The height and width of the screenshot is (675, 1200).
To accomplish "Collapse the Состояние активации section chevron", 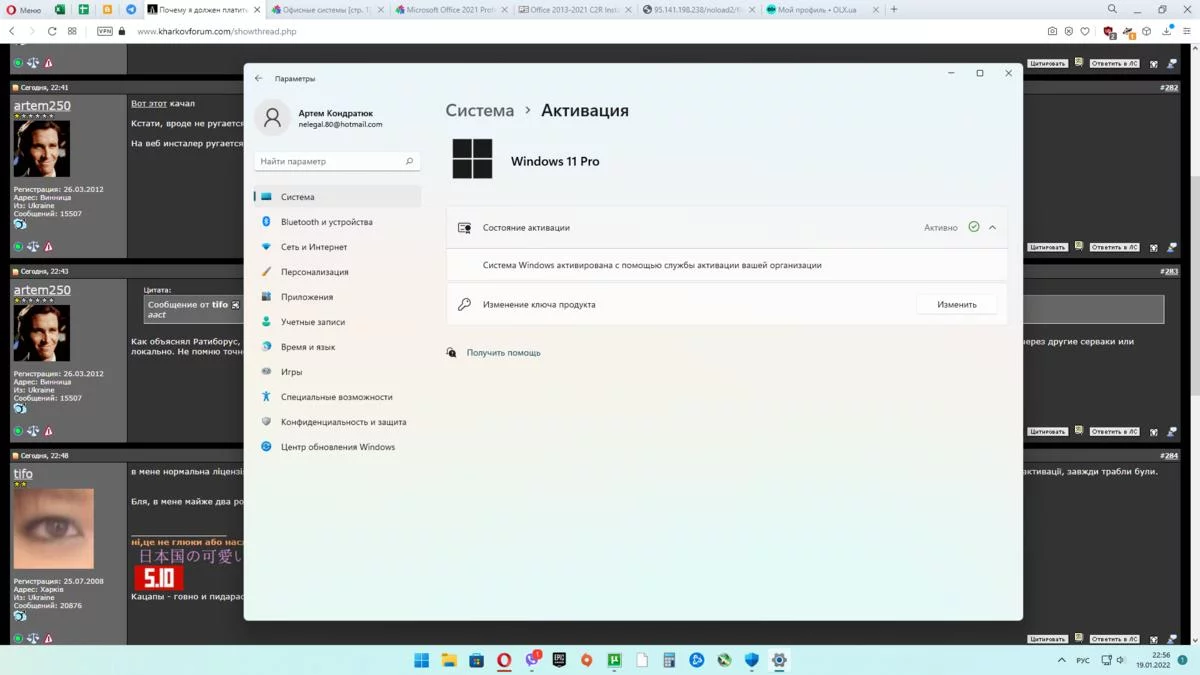I will pos(992,228).
